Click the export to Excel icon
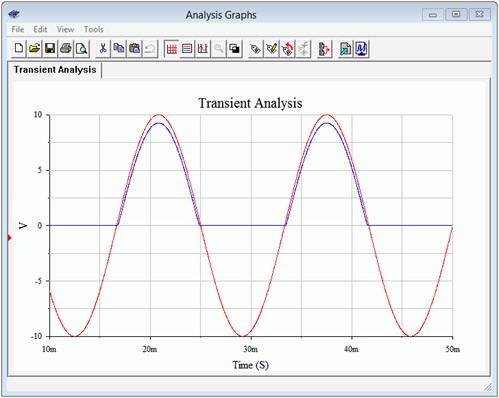The width and height of the screenshot is (499, 398). (x=345, y=49)
